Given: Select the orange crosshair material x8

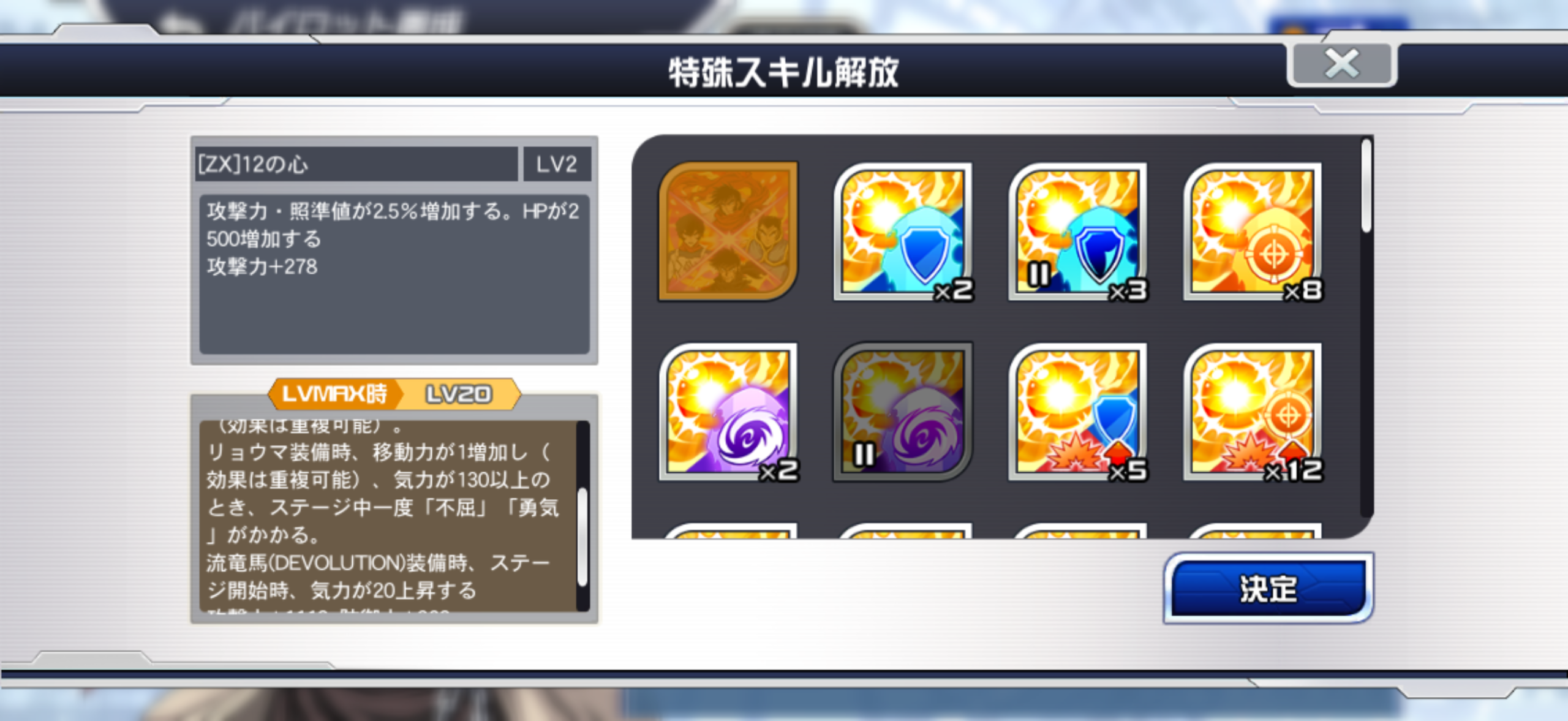Looking at the screenshot, I should [1253, 231].
